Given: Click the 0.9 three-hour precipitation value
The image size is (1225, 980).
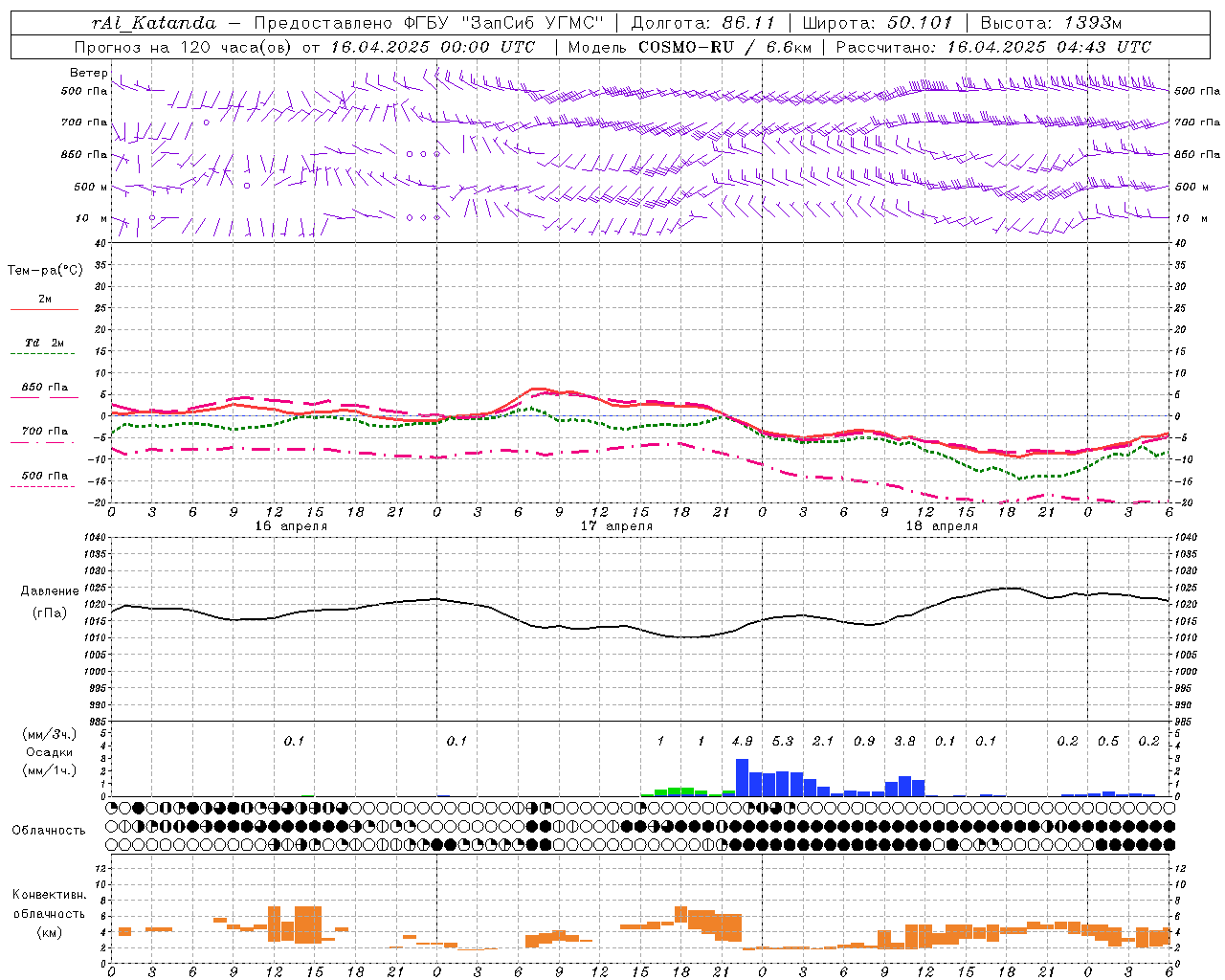Looking at the screenshot, I should pos(864,742).
